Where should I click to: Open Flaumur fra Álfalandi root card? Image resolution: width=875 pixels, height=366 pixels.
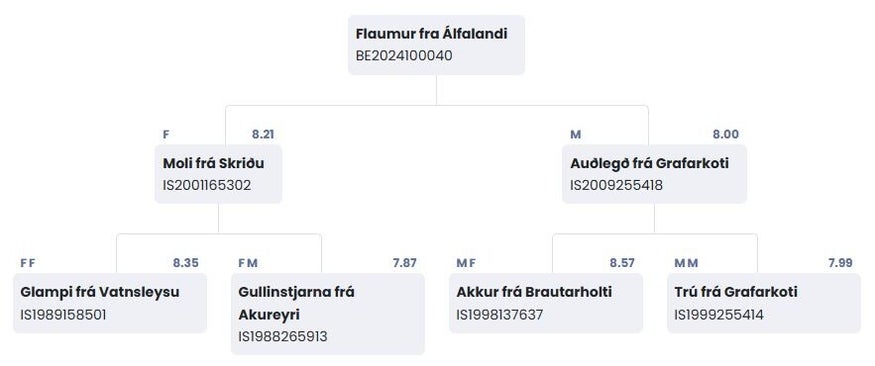436,45
